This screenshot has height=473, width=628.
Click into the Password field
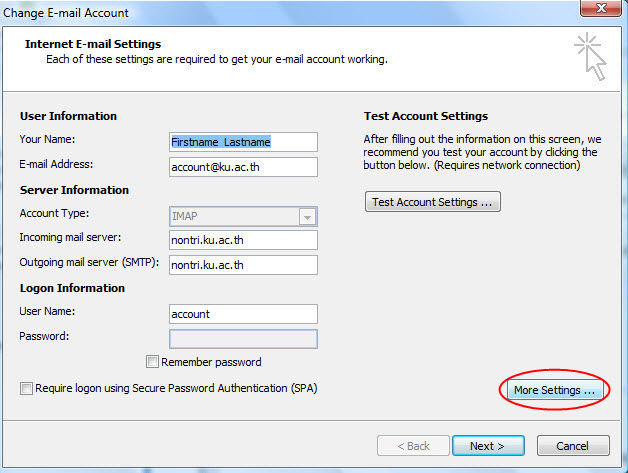243,339
